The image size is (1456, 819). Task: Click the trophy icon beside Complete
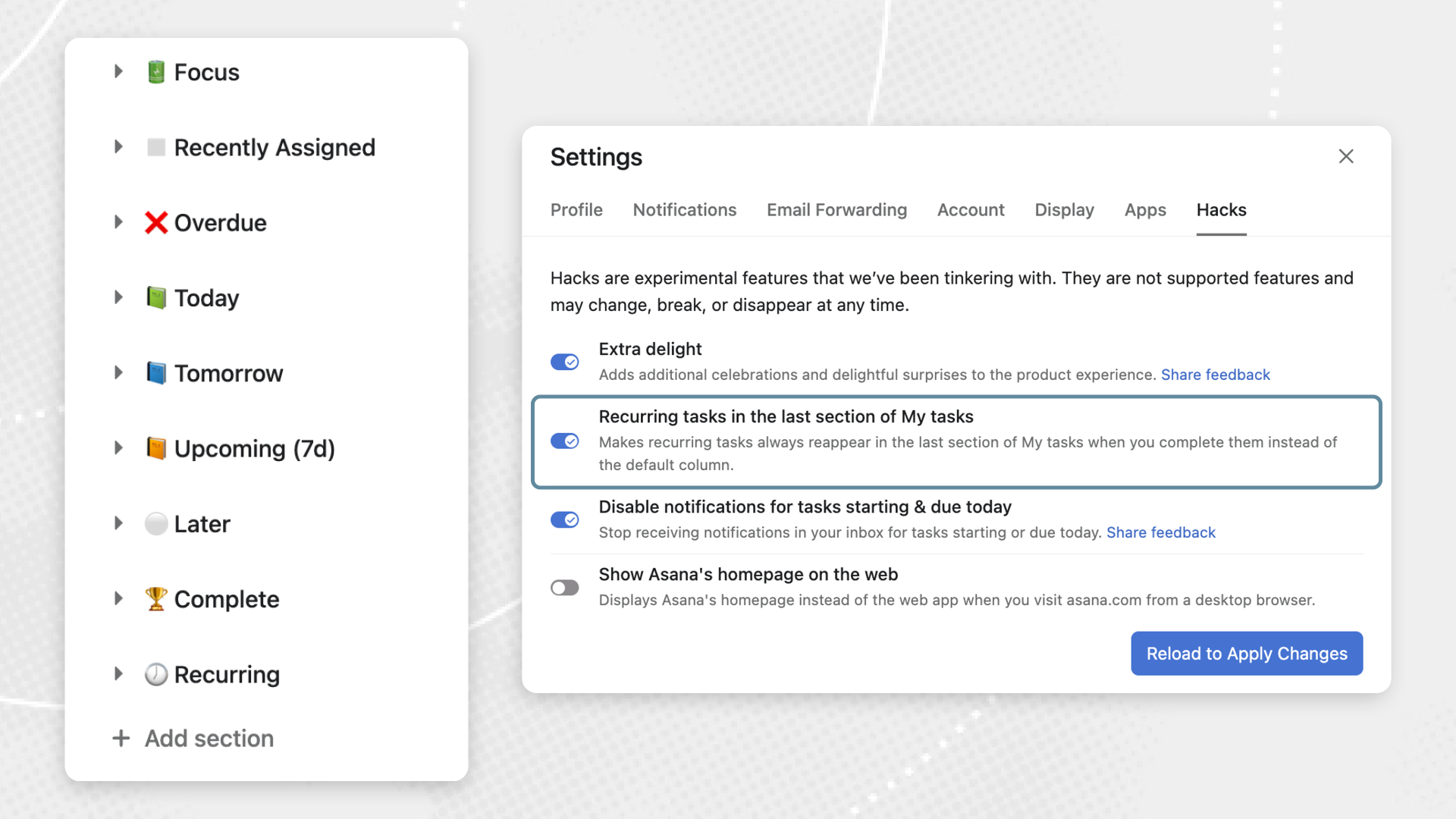tap(155, 598)
